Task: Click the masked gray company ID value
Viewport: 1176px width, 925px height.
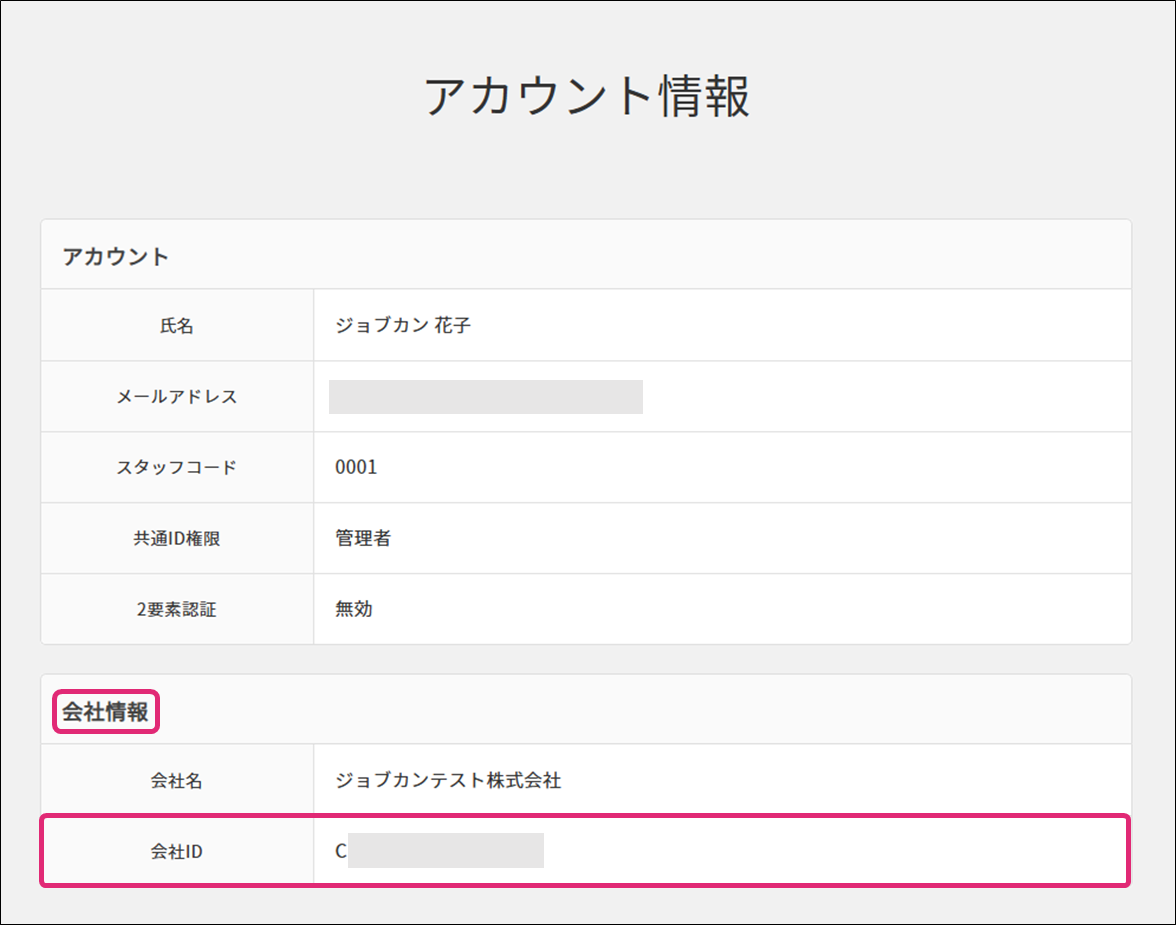Action: coord(446,850)
